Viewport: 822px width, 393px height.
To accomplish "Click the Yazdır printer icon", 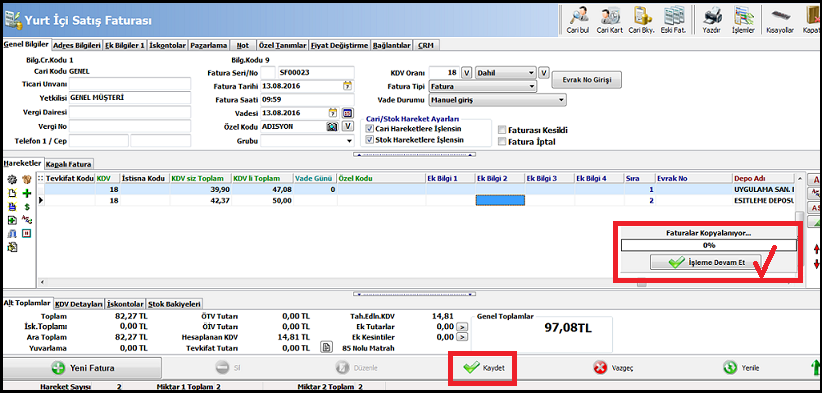I will tap(711, 20).
